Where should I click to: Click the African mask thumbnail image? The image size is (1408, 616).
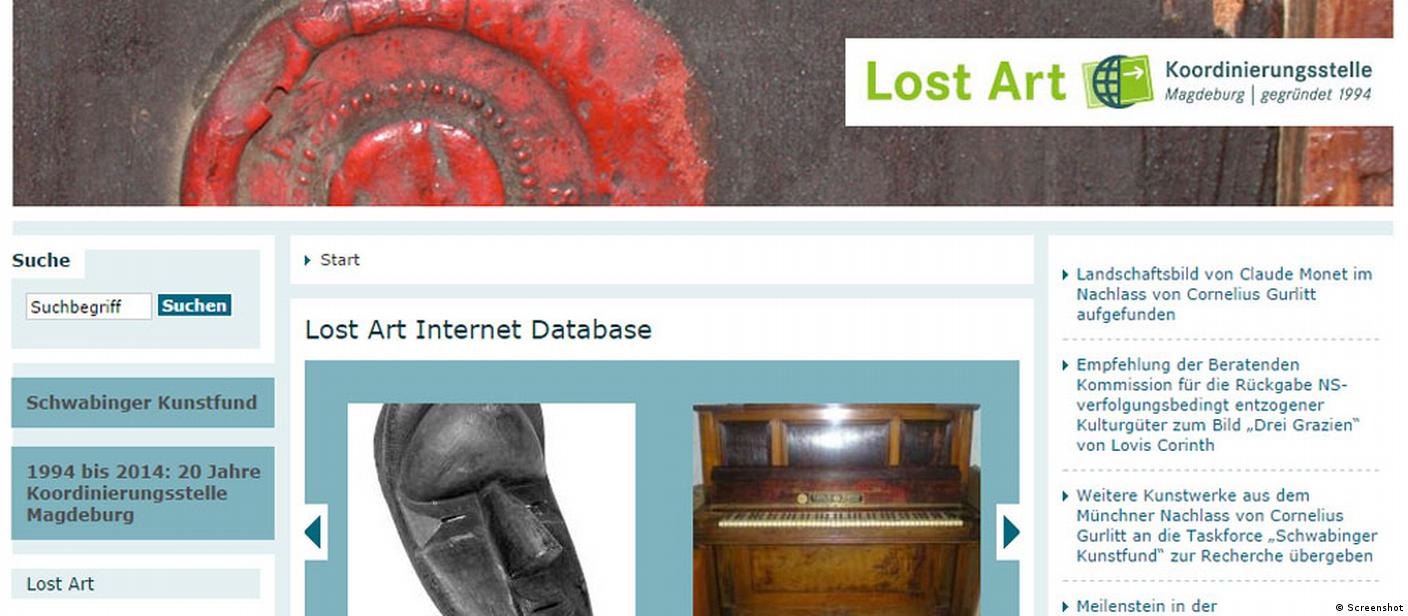(x=491, y=510)
